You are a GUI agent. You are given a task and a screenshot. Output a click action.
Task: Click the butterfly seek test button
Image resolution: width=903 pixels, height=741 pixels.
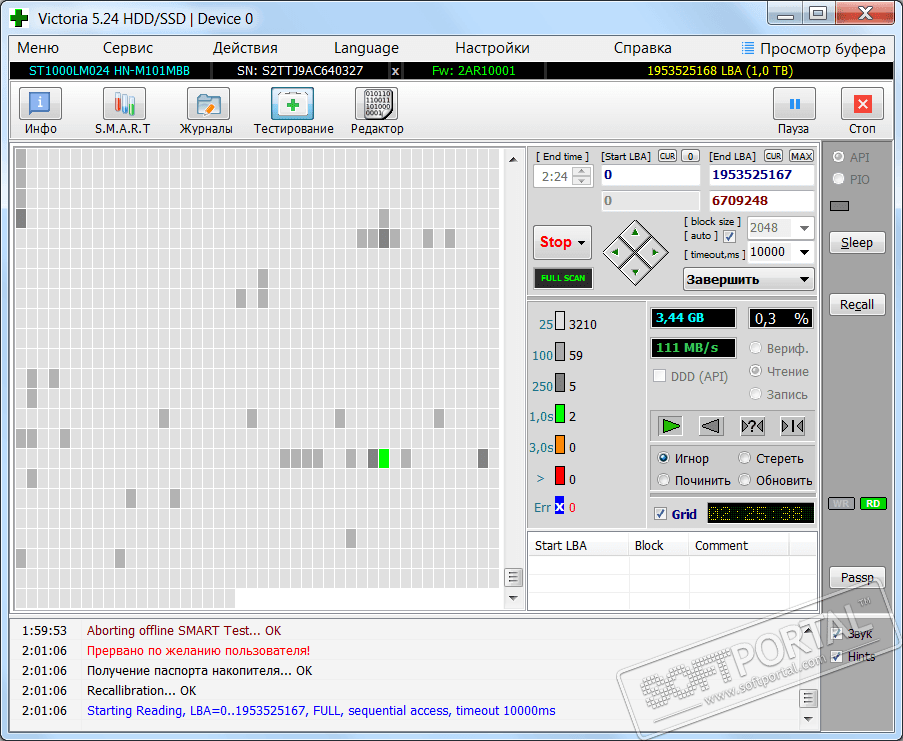(752, 426)
